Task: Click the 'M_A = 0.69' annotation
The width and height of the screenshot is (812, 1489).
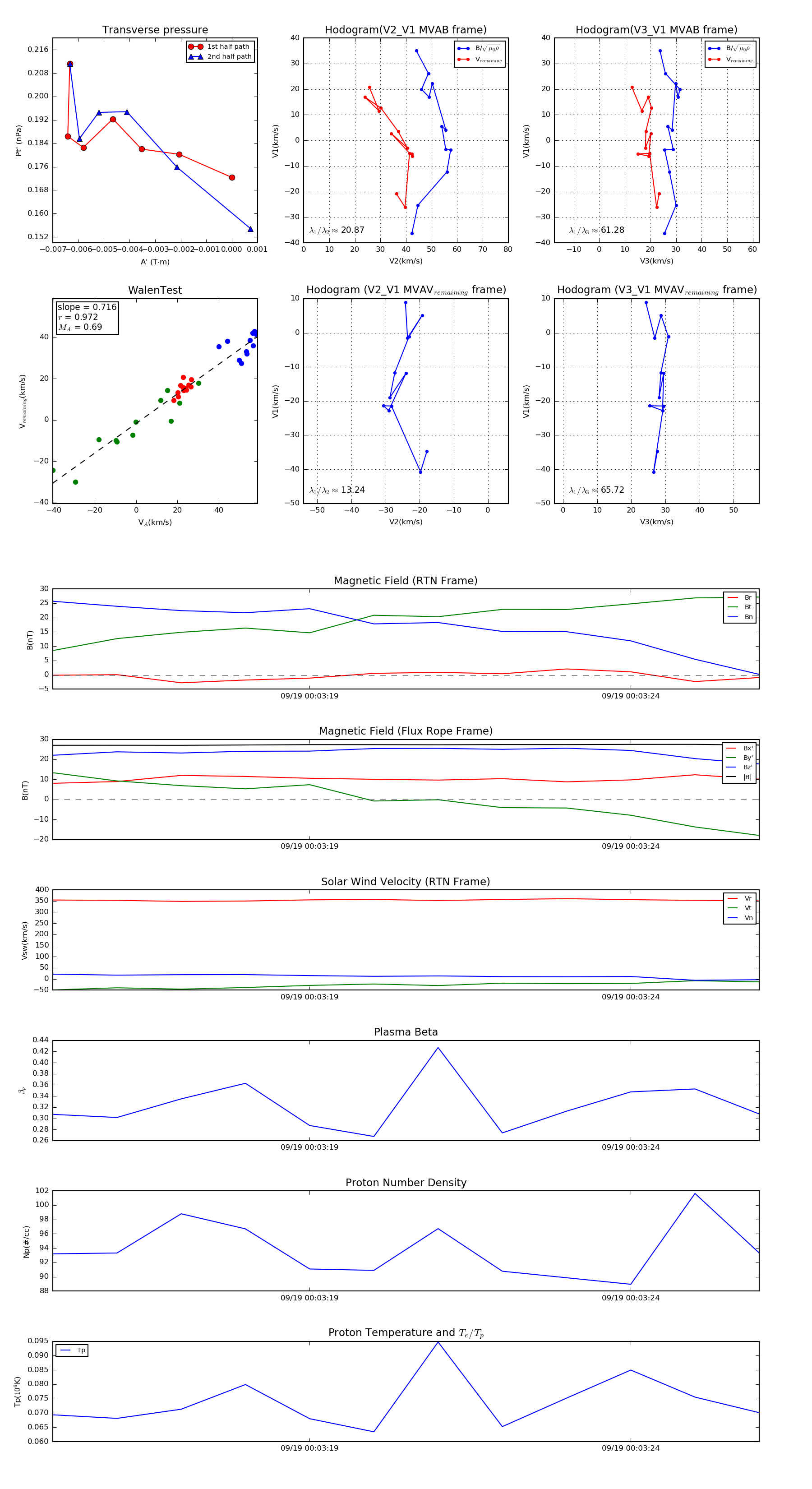Action: tap(80, 327)
